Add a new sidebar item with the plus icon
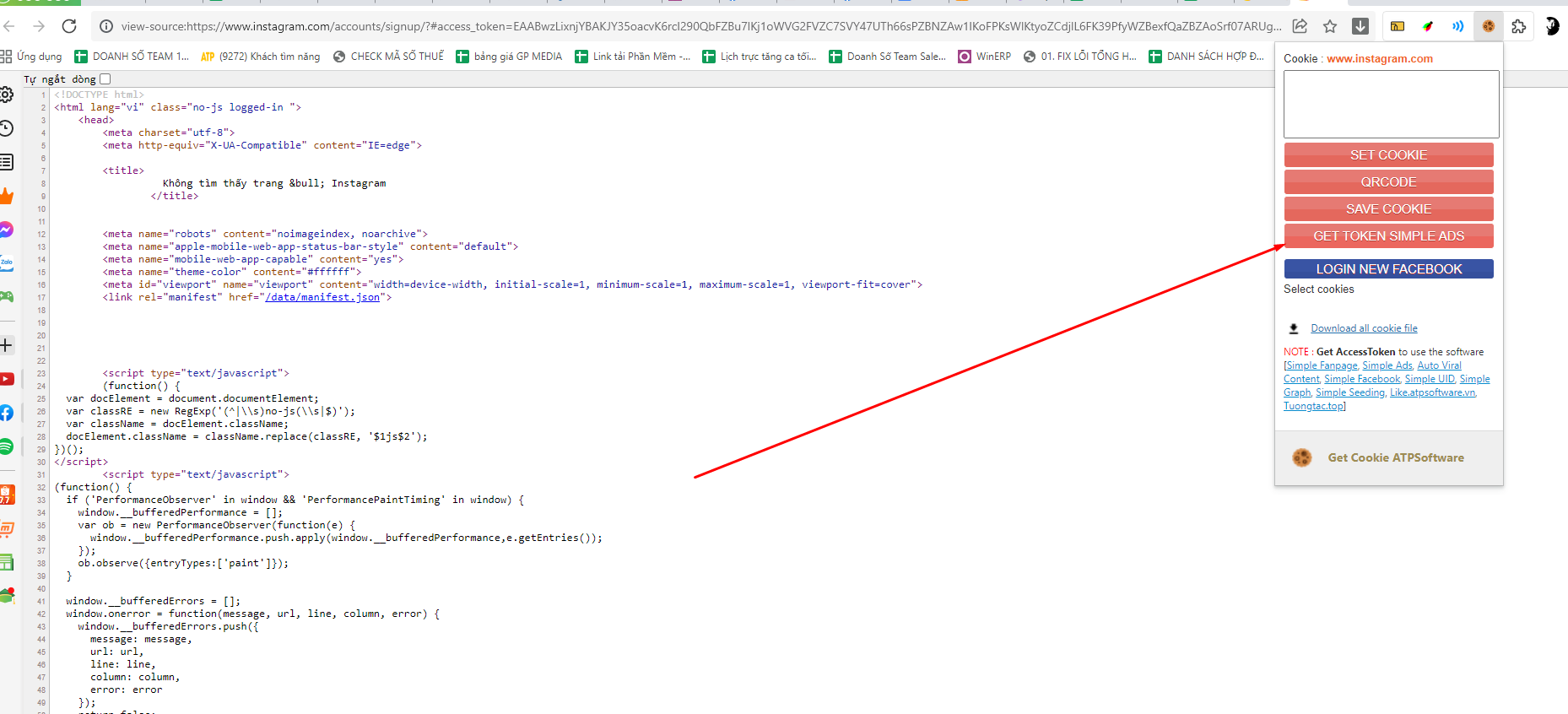The width and height of the screenshot is (1568, 714). pos(6,345)
